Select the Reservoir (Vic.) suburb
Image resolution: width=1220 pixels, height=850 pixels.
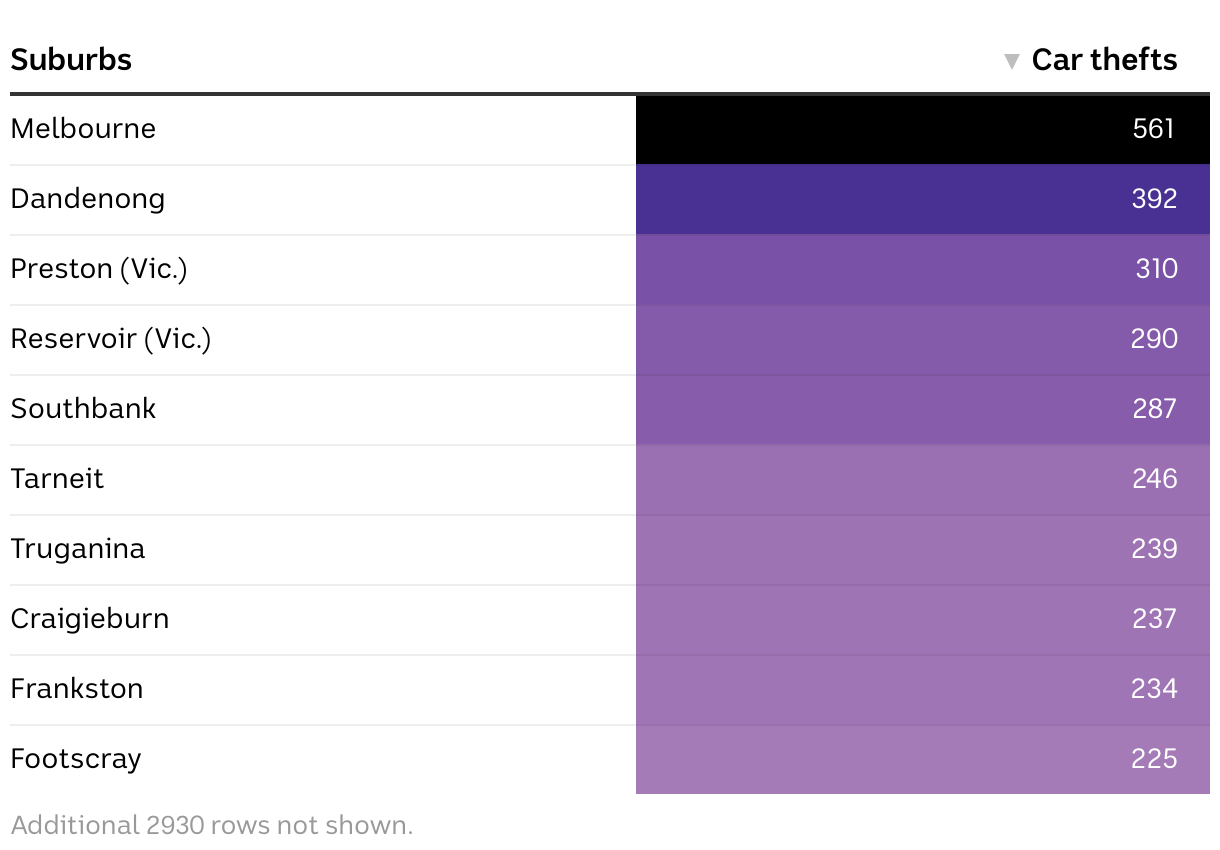coord(111,339)
